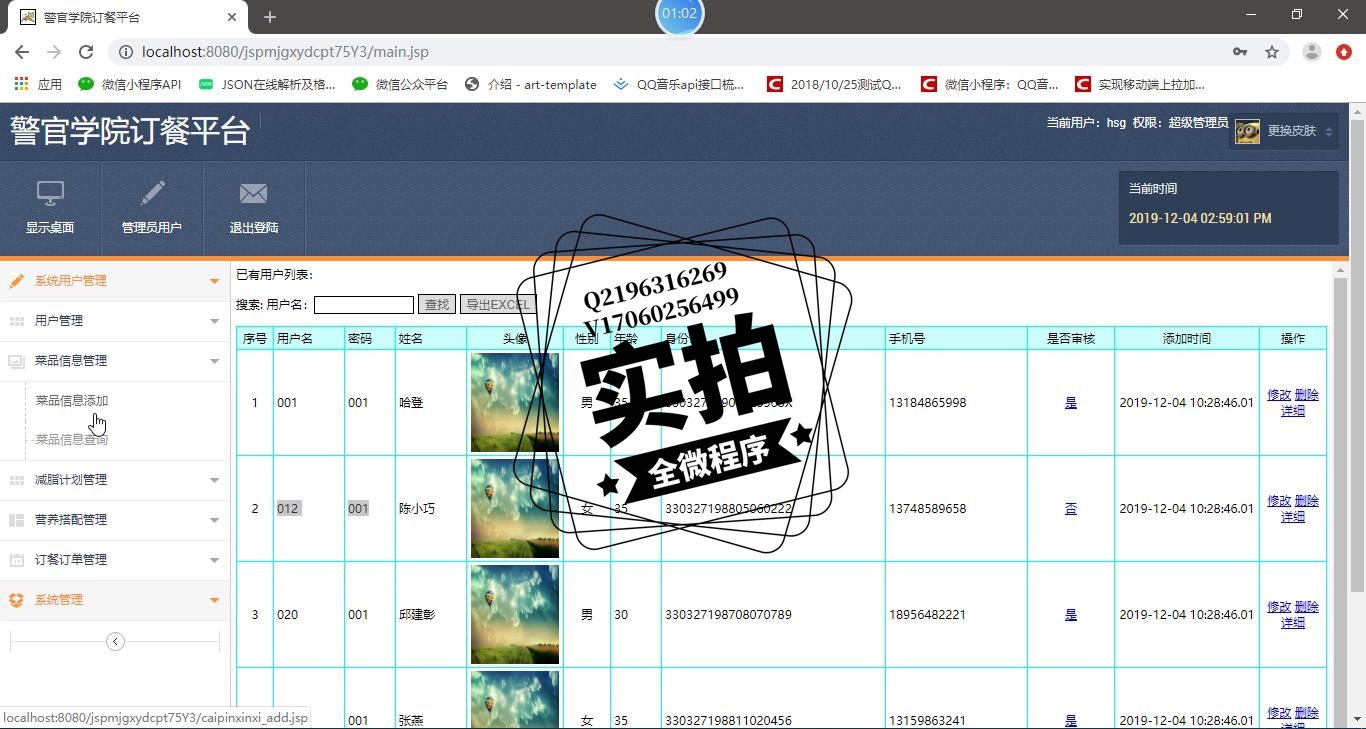The width and height of the screenshot is (1366, 729).
Task: Select the 用户管理 menu heading
Action: pos(59,321)
